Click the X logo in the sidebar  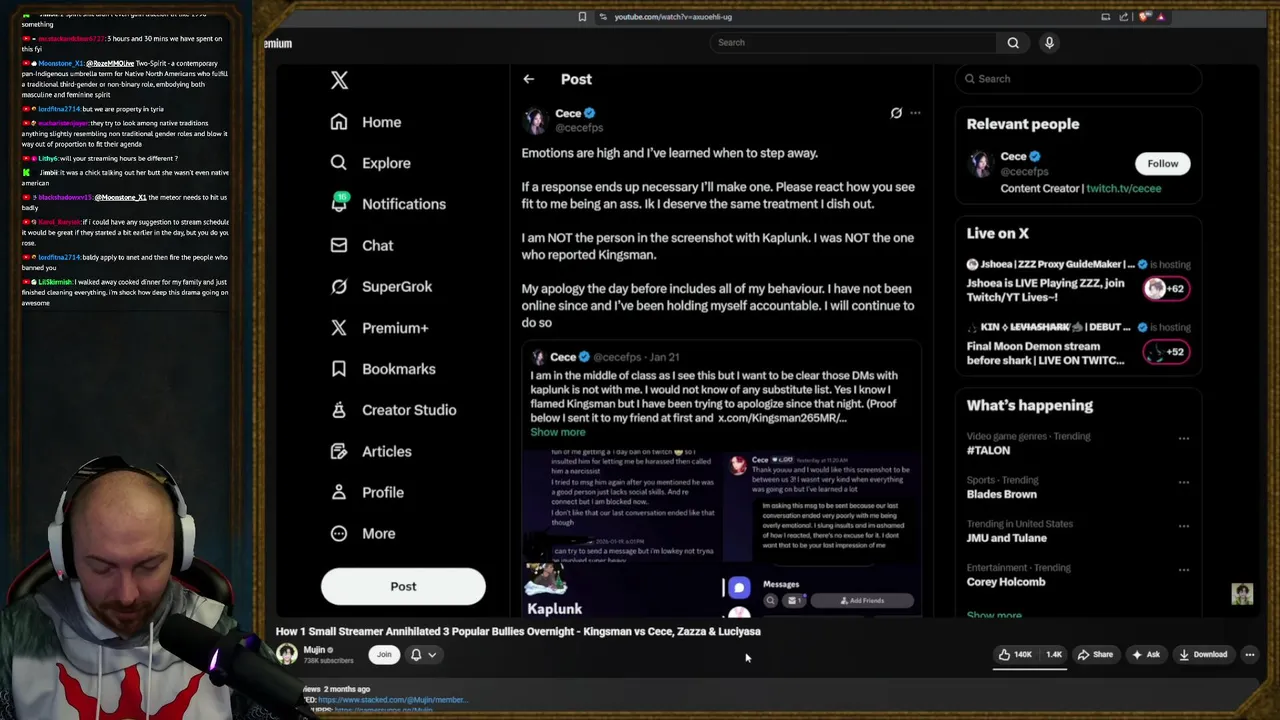(339, 80)
